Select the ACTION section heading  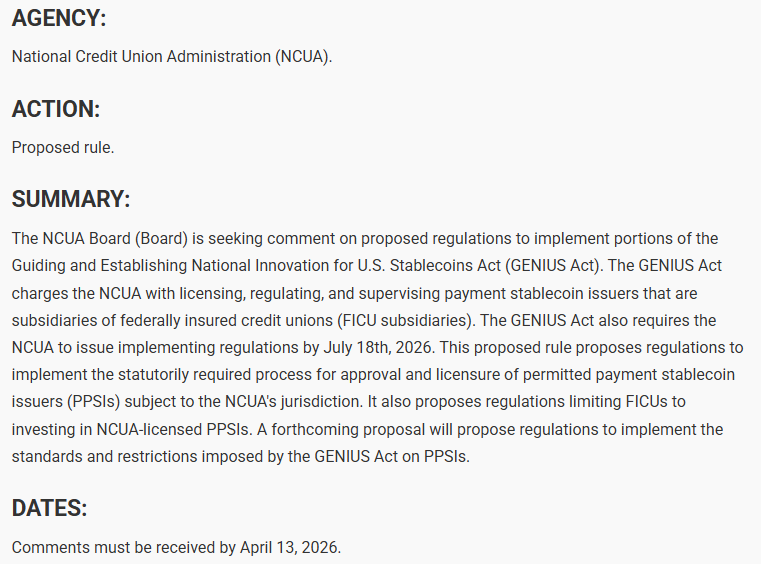(x=56, y=109)
